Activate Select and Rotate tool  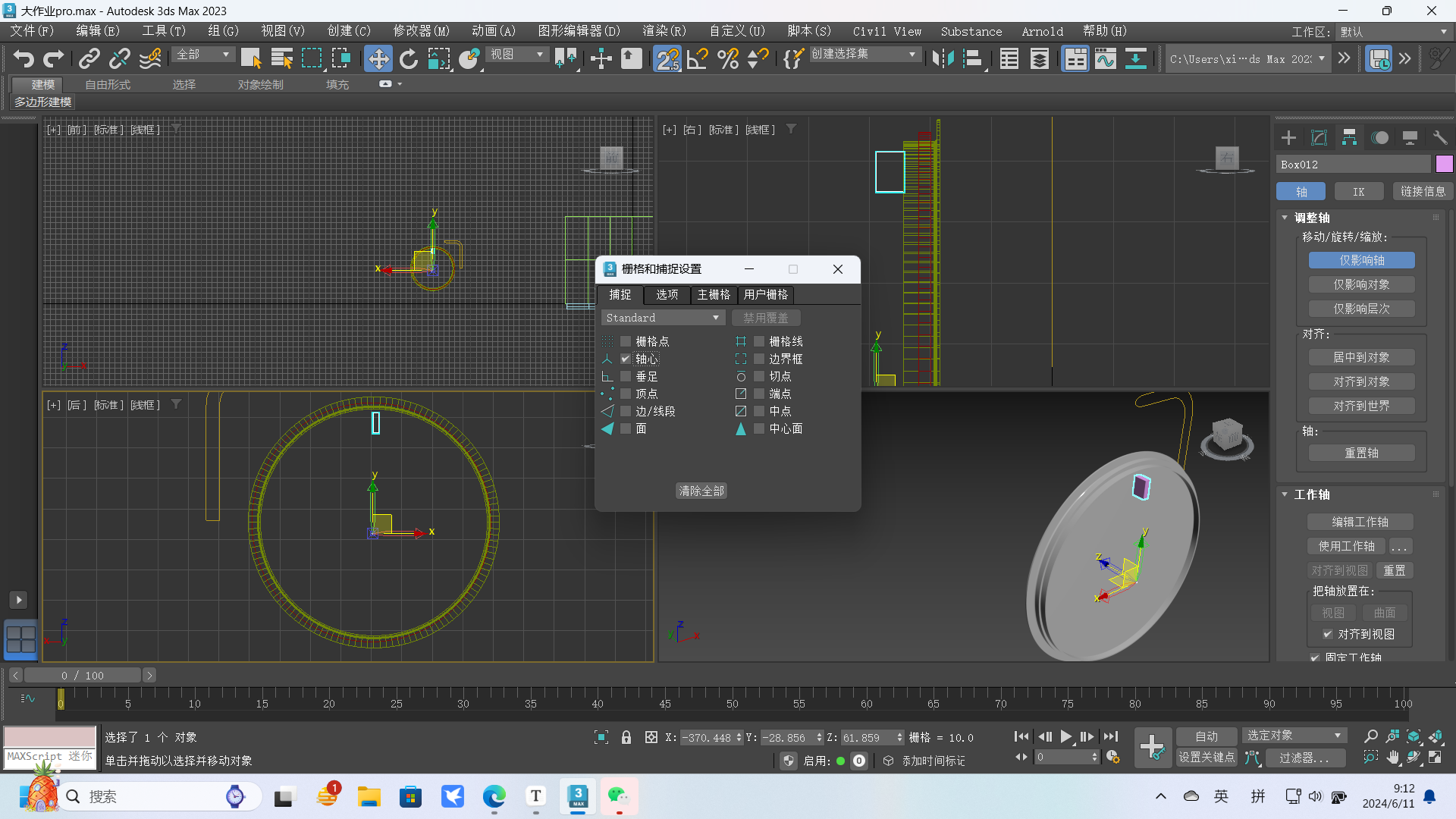409,58
